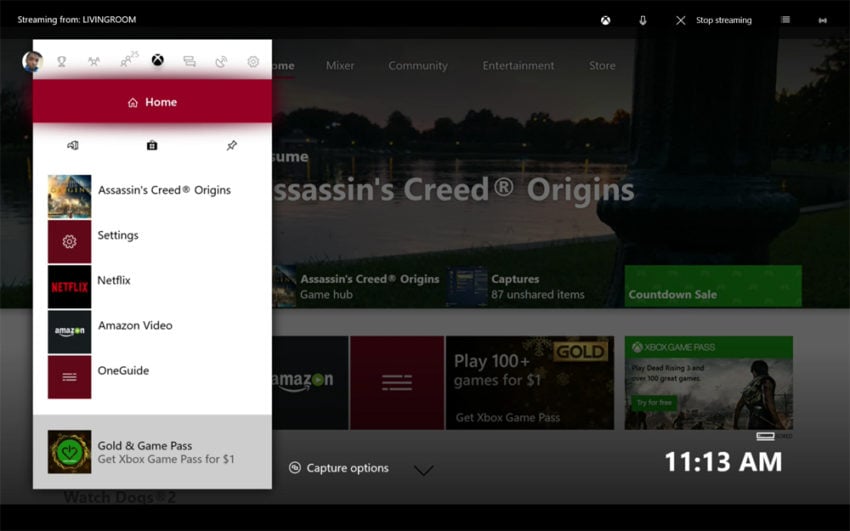The image size is (850, 531).
Task: Toggle the microphone in streaming toolbar
Action: coord(643,20)
